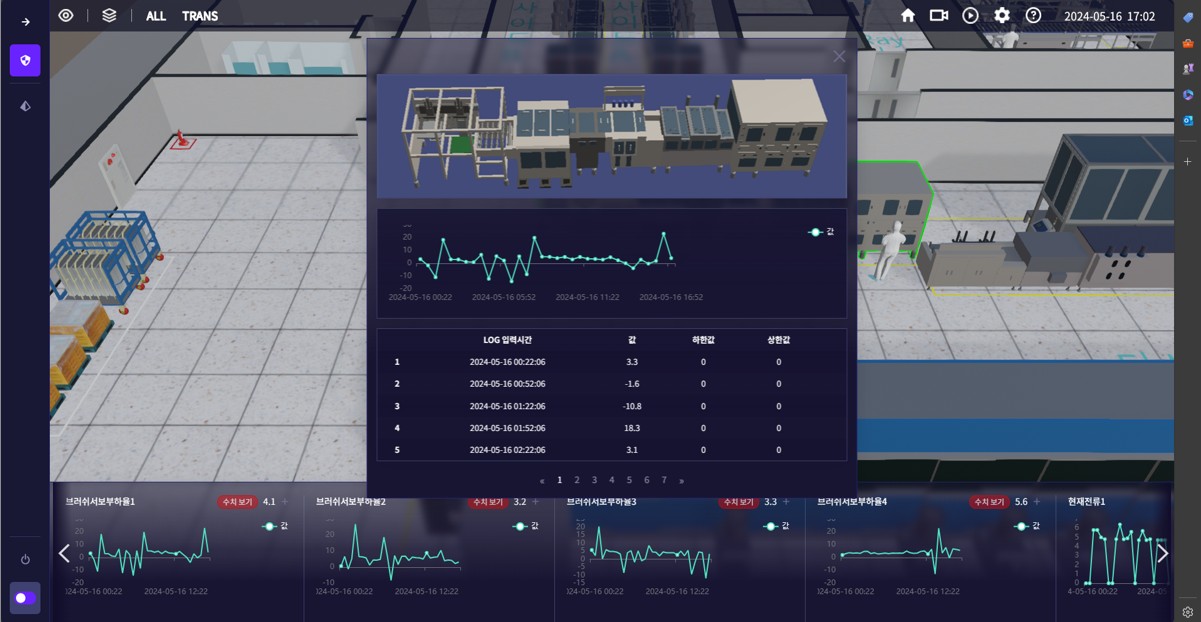The width and height of the screenshot is (1201, 622).
Task: Switch the purple toggle at bottom left
Action: point(25,598)
